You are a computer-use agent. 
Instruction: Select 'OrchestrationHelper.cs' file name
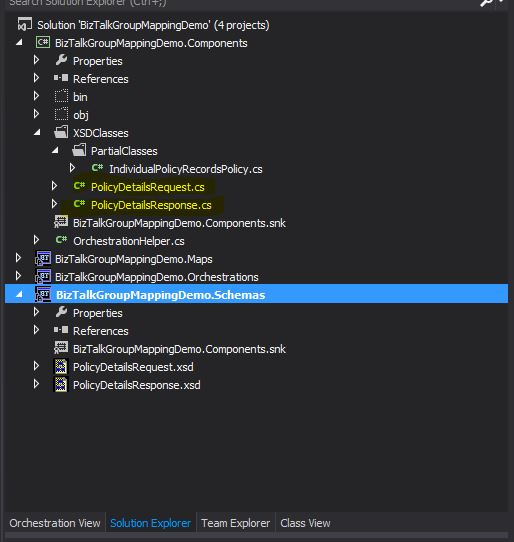pyautogui.click(x=129, y=241)
